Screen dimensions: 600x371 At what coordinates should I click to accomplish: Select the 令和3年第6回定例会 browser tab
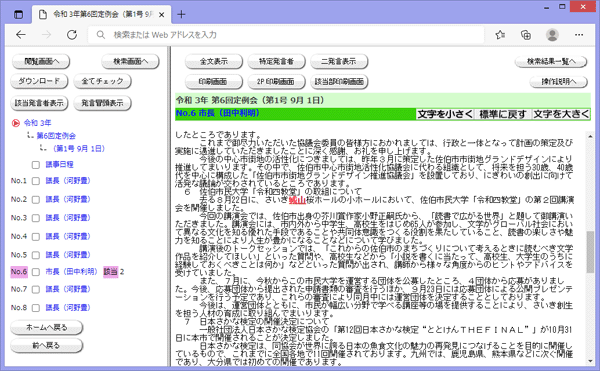click(x=101, y=15)
